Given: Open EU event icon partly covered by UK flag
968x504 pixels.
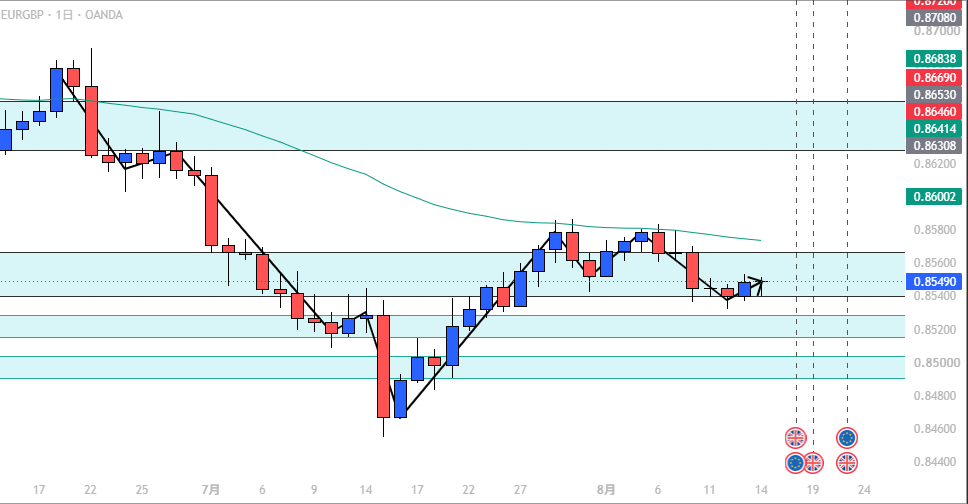Looking at the screenshot, I should [x=794, y=463].
